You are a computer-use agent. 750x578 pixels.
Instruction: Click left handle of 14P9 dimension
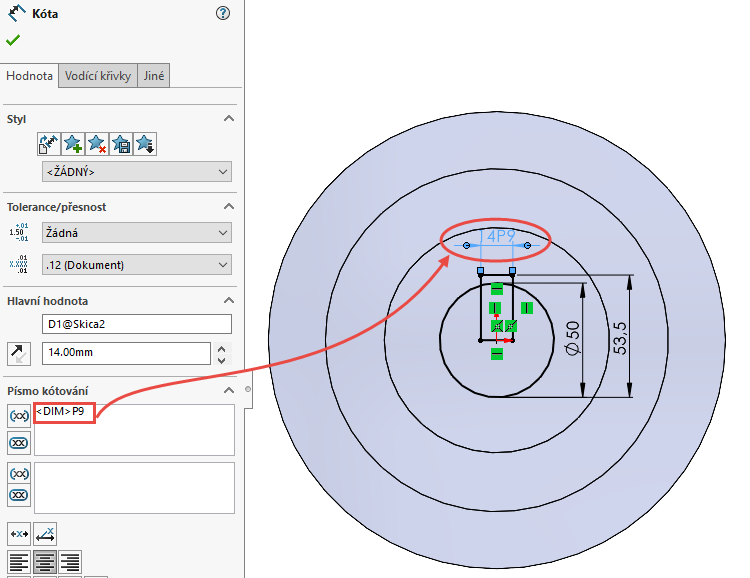pos(467,245)
